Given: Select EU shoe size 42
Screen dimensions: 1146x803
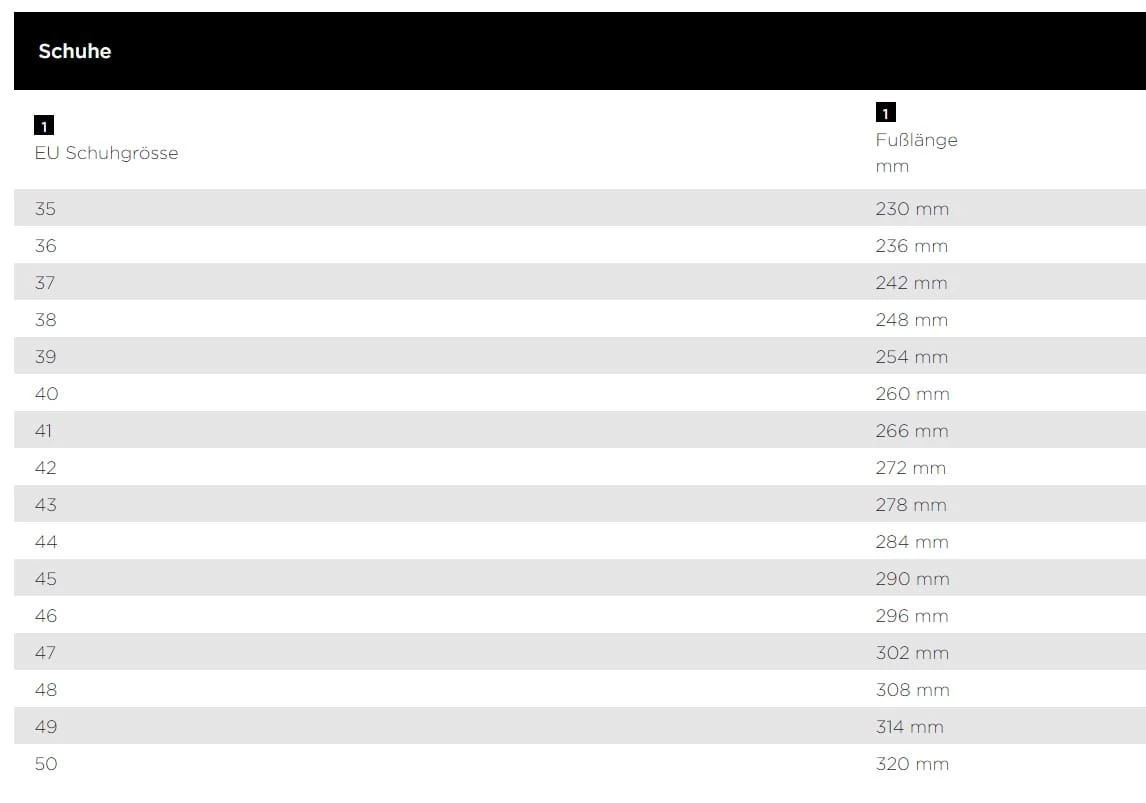Looking at the screenshot, I should pos(46,468).
